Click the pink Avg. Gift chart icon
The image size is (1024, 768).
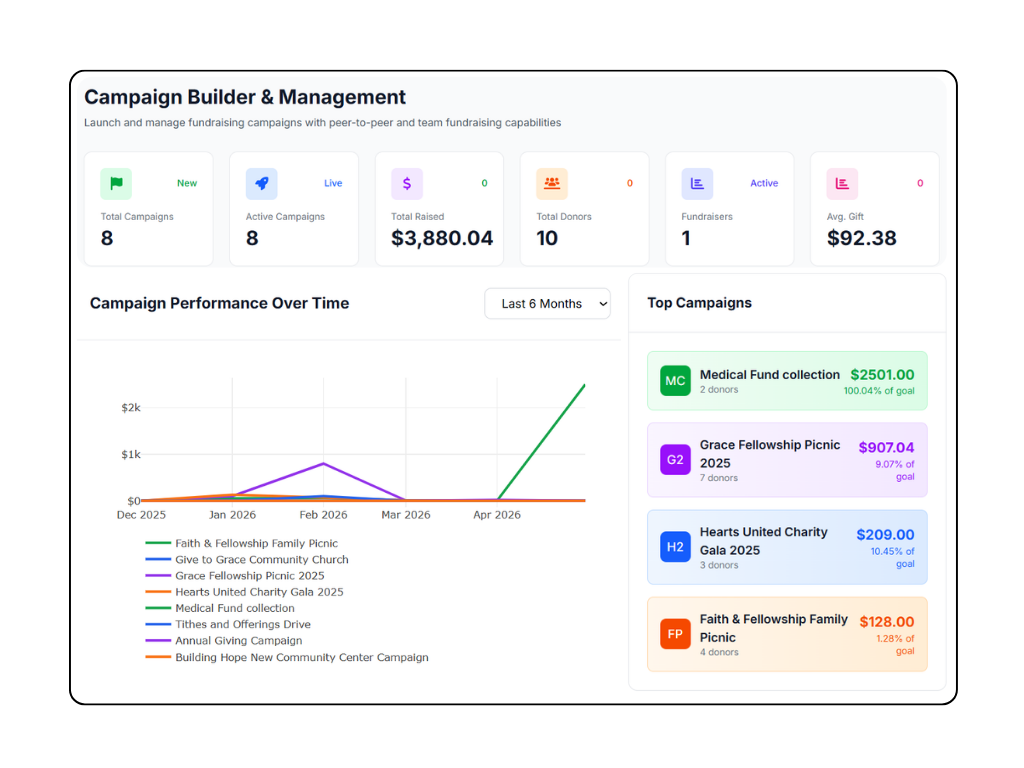coord(842,184)
